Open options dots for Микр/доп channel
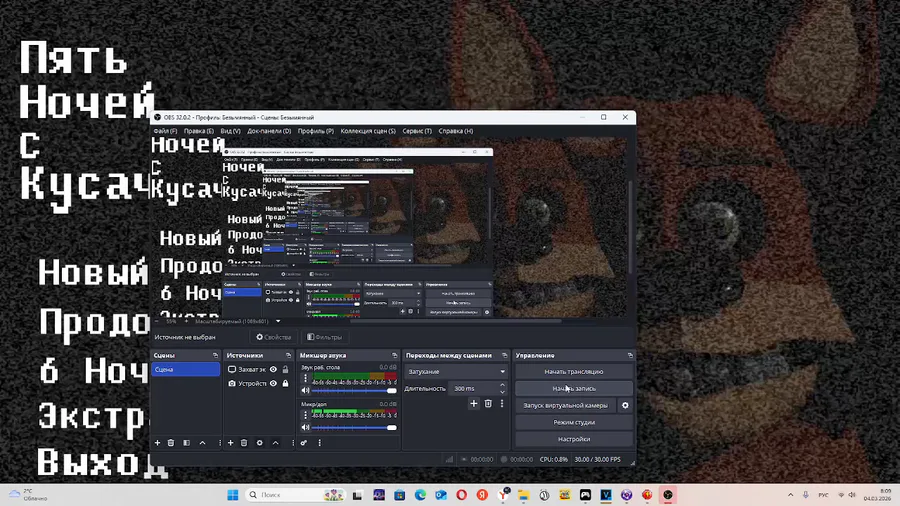Screen dimensions: 900x506 pos(305,415)
